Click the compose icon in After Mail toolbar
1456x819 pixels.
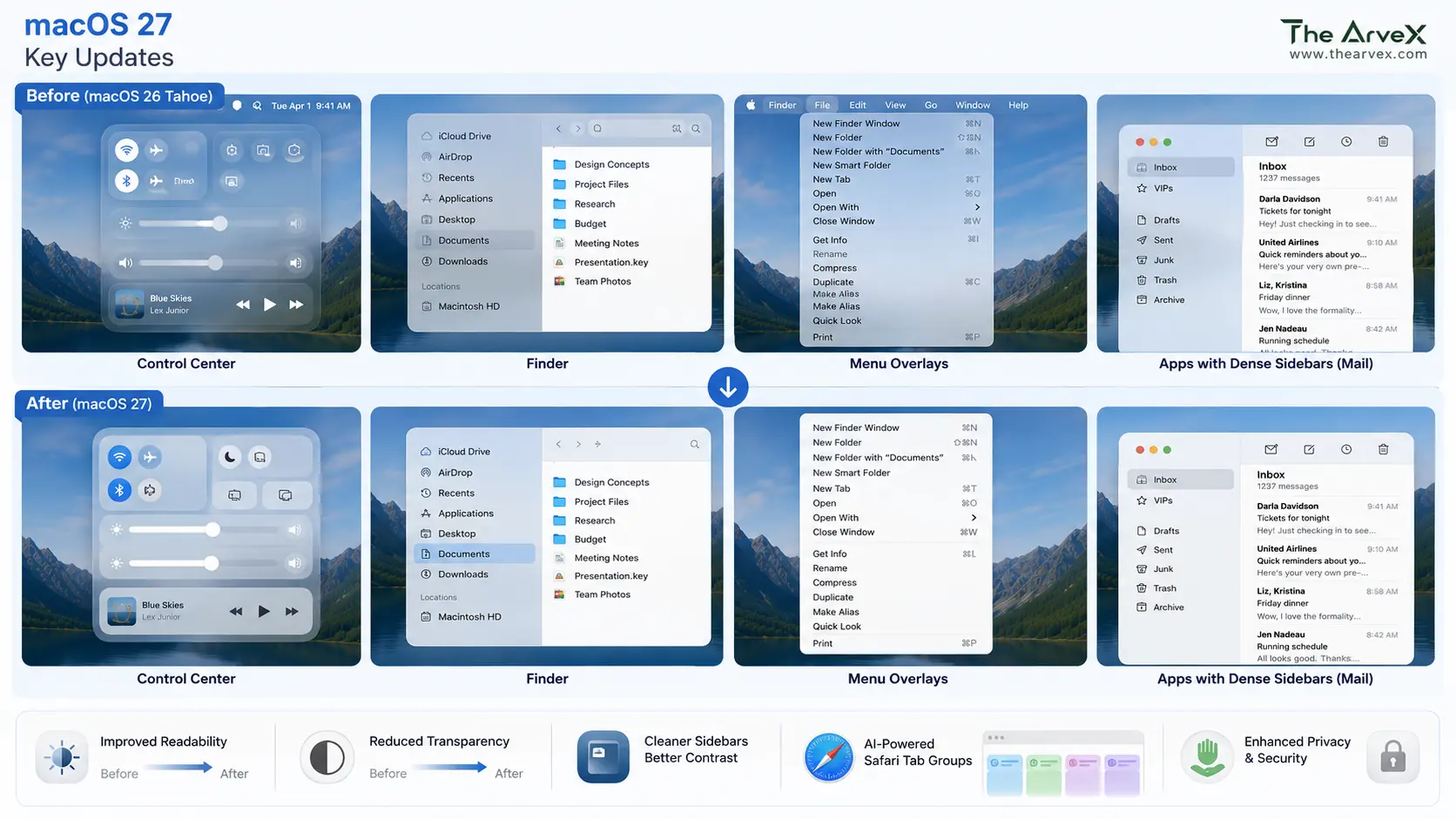[1309, 449]
